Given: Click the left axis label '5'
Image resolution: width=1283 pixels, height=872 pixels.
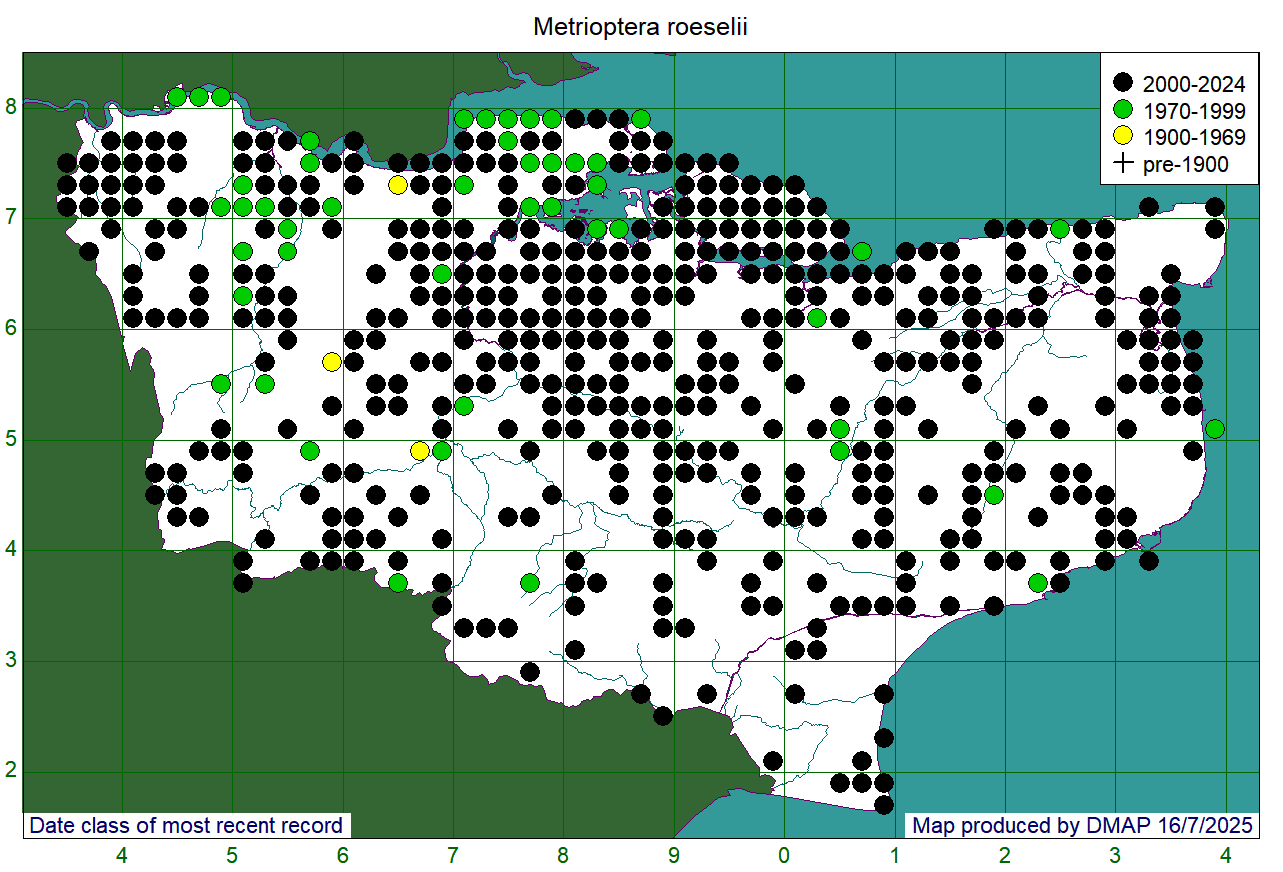Looking at the screenshot, I should (11, 440).
